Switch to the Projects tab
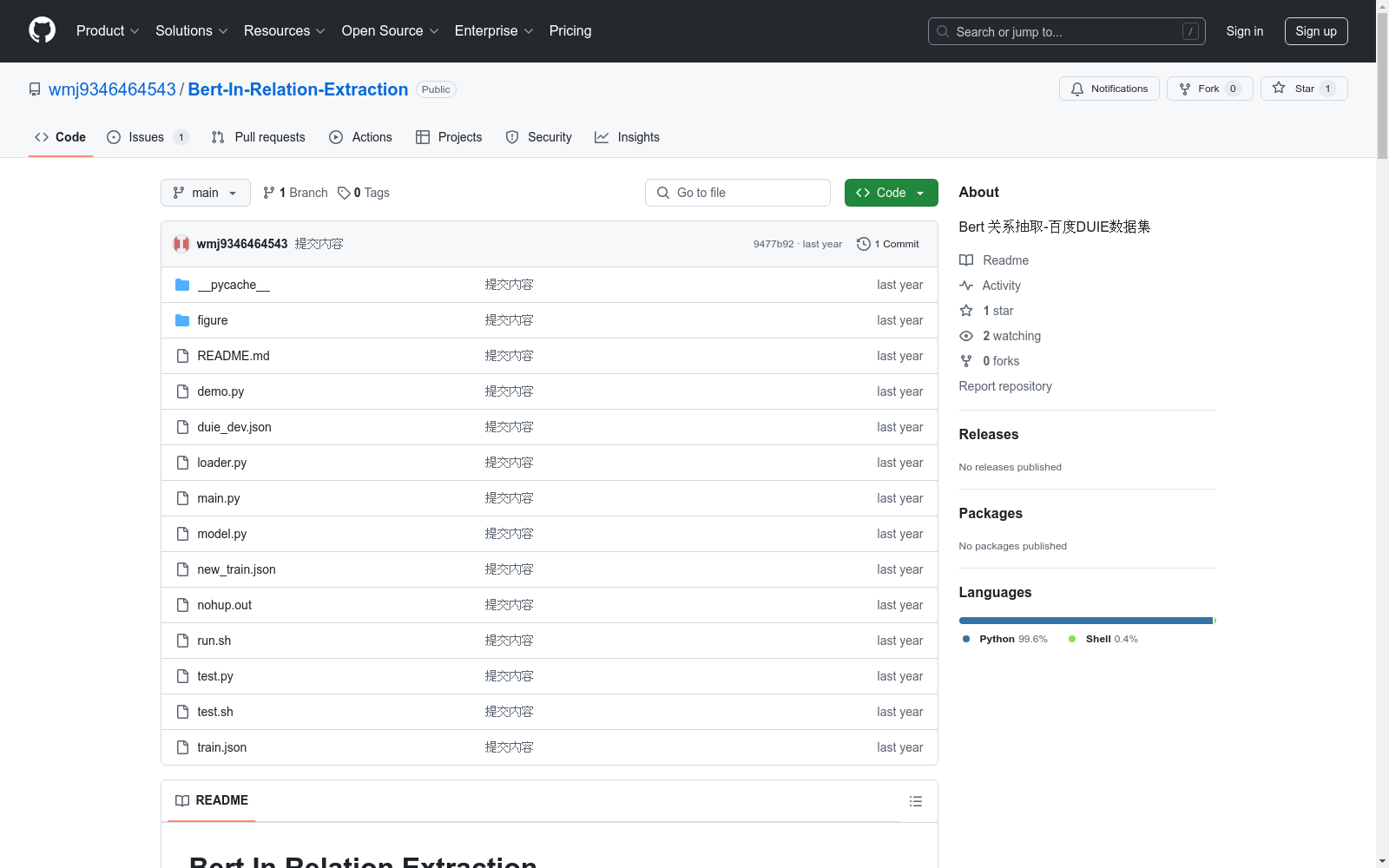 coord(449,137)
